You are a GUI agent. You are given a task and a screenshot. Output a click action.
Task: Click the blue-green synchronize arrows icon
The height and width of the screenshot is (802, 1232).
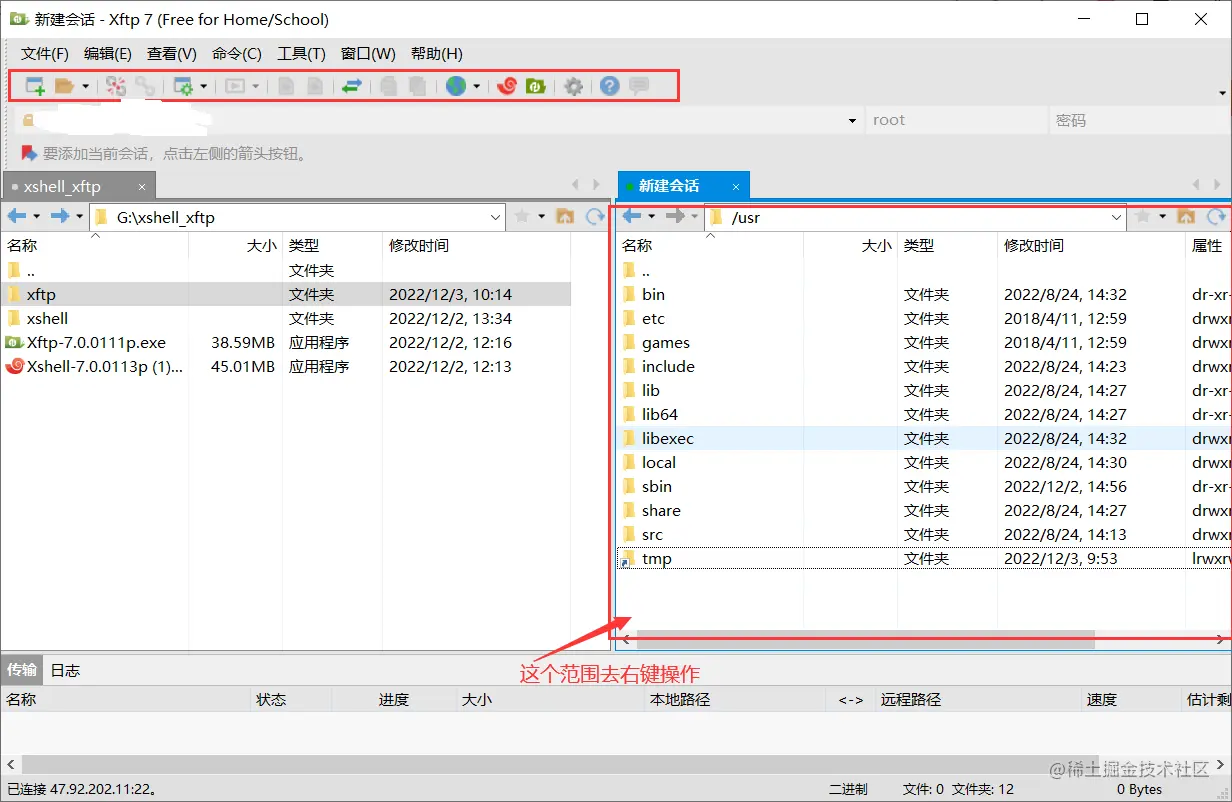[351, 86]
